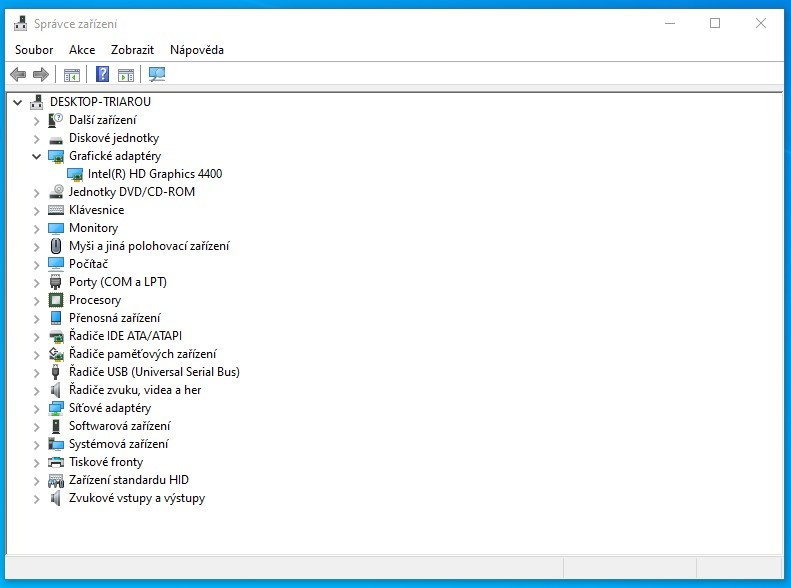Open the Zobrazit menu
The height and width of the screenshot is (588, 791).
click(133, 50)
